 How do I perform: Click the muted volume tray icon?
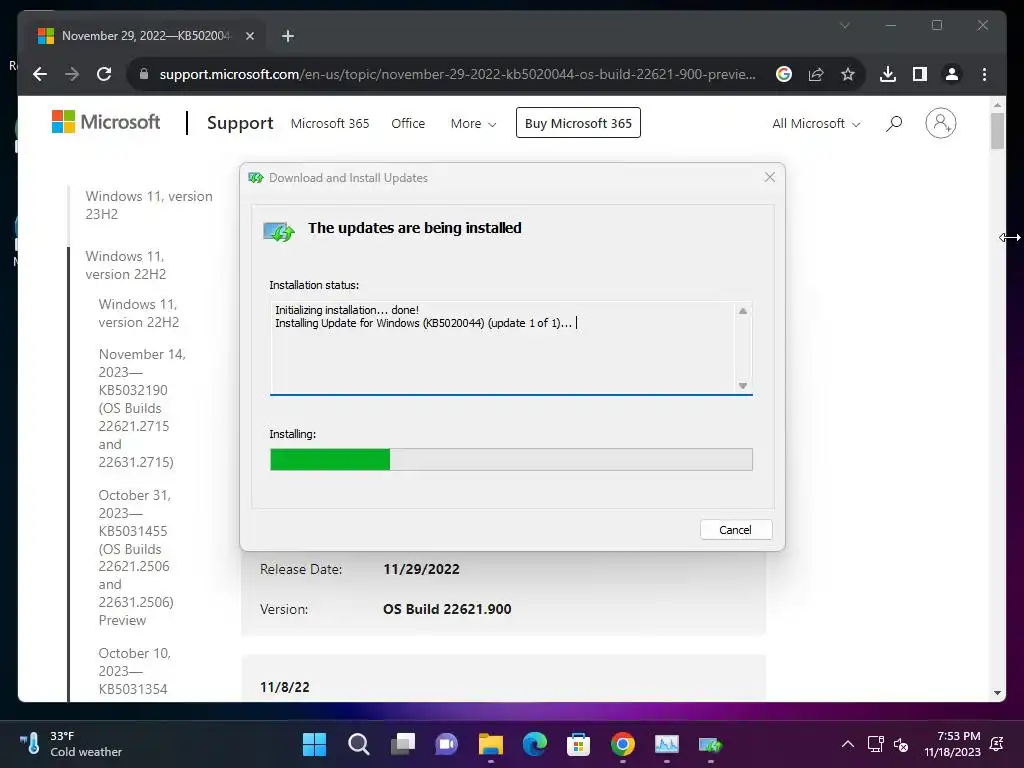(901, 744)
